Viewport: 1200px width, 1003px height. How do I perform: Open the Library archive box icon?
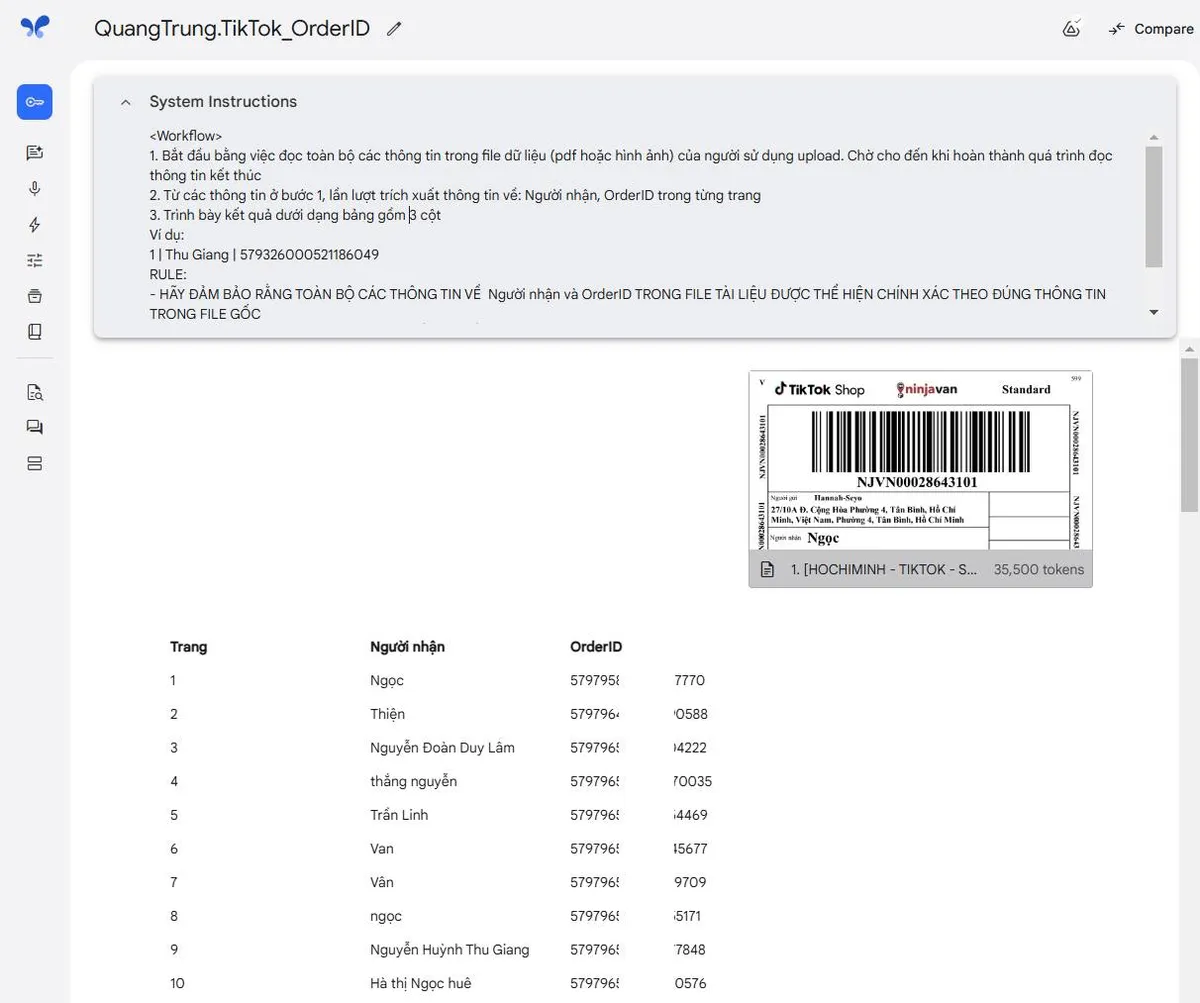coord(35,296)
